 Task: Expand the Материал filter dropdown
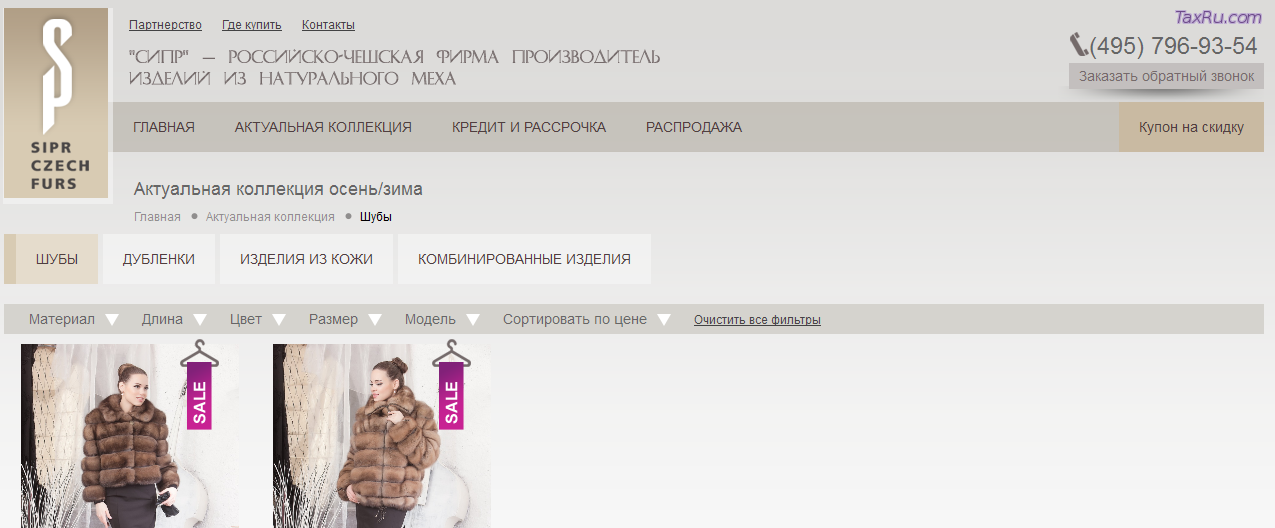74,319
